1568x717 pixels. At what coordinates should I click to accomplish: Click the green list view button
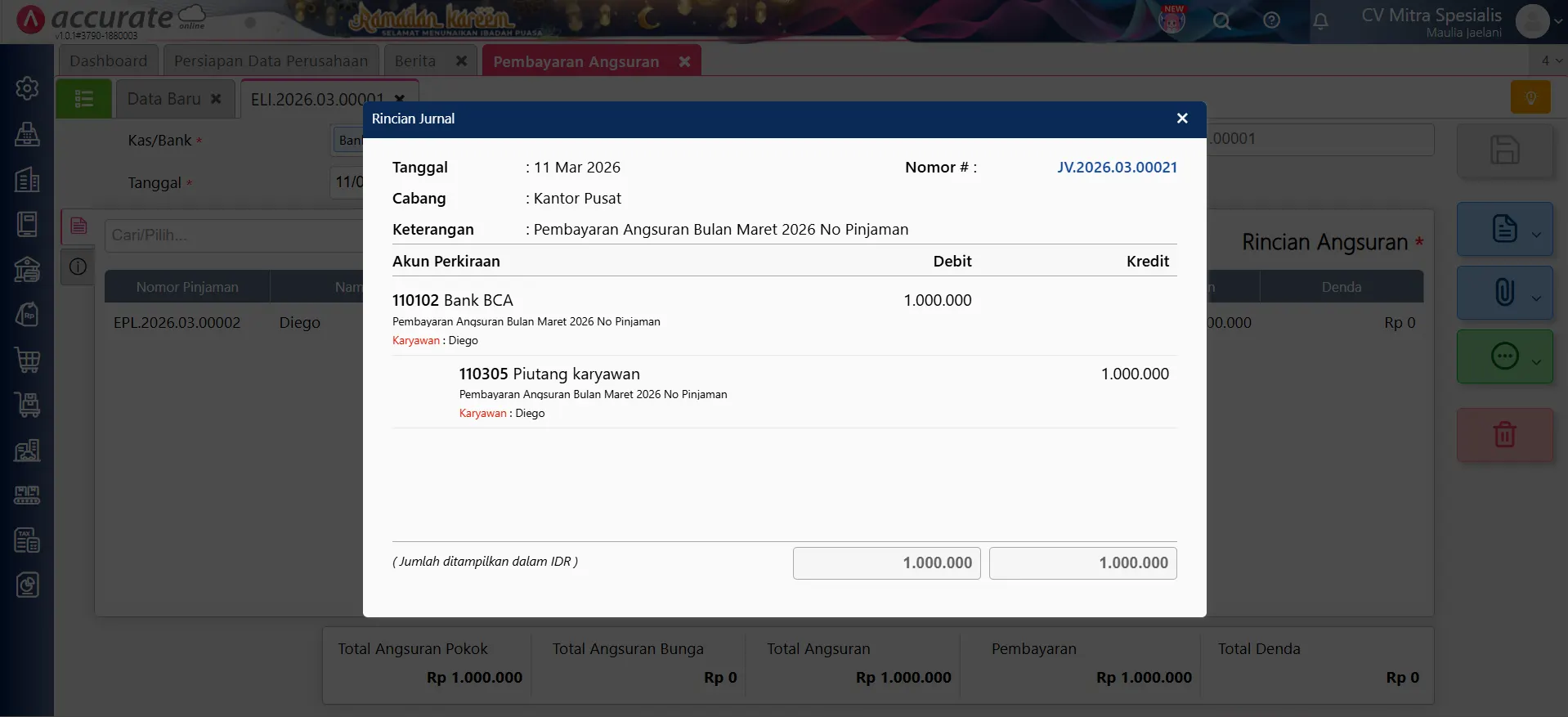point(83,99)
